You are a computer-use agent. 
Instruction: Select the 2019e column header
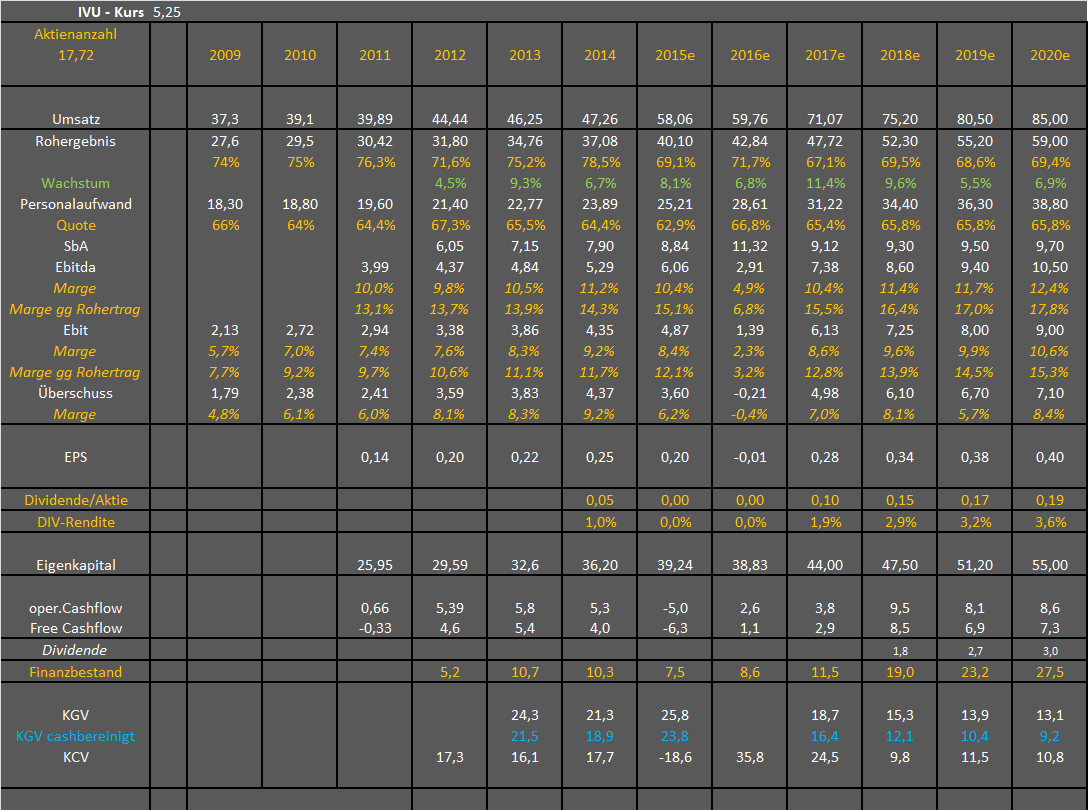point(974,55)
